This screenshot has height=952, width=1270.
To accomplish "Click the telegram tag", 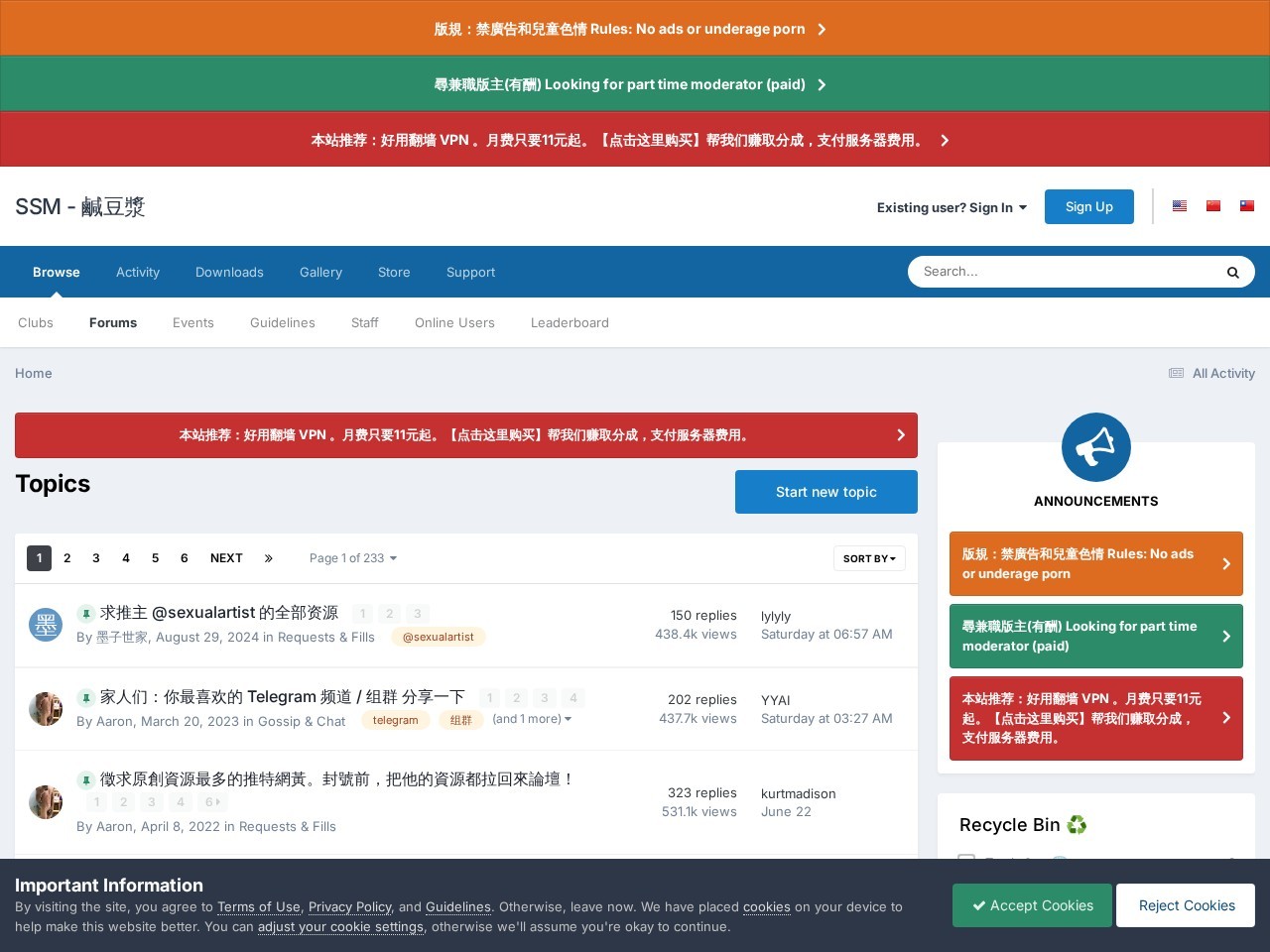I will (x=396, y=720).
